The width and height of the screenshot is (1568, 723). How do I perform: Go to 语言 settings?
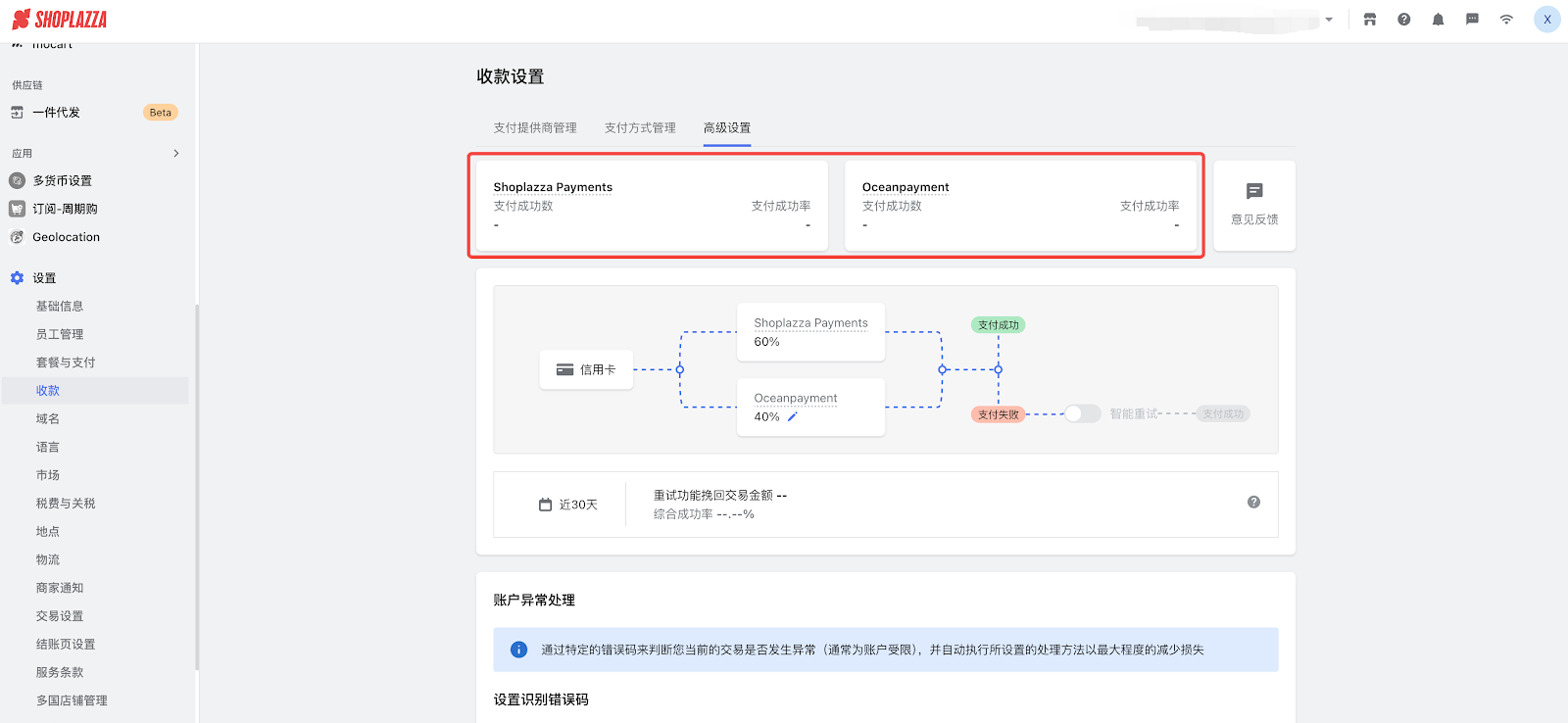click(48, 447)
